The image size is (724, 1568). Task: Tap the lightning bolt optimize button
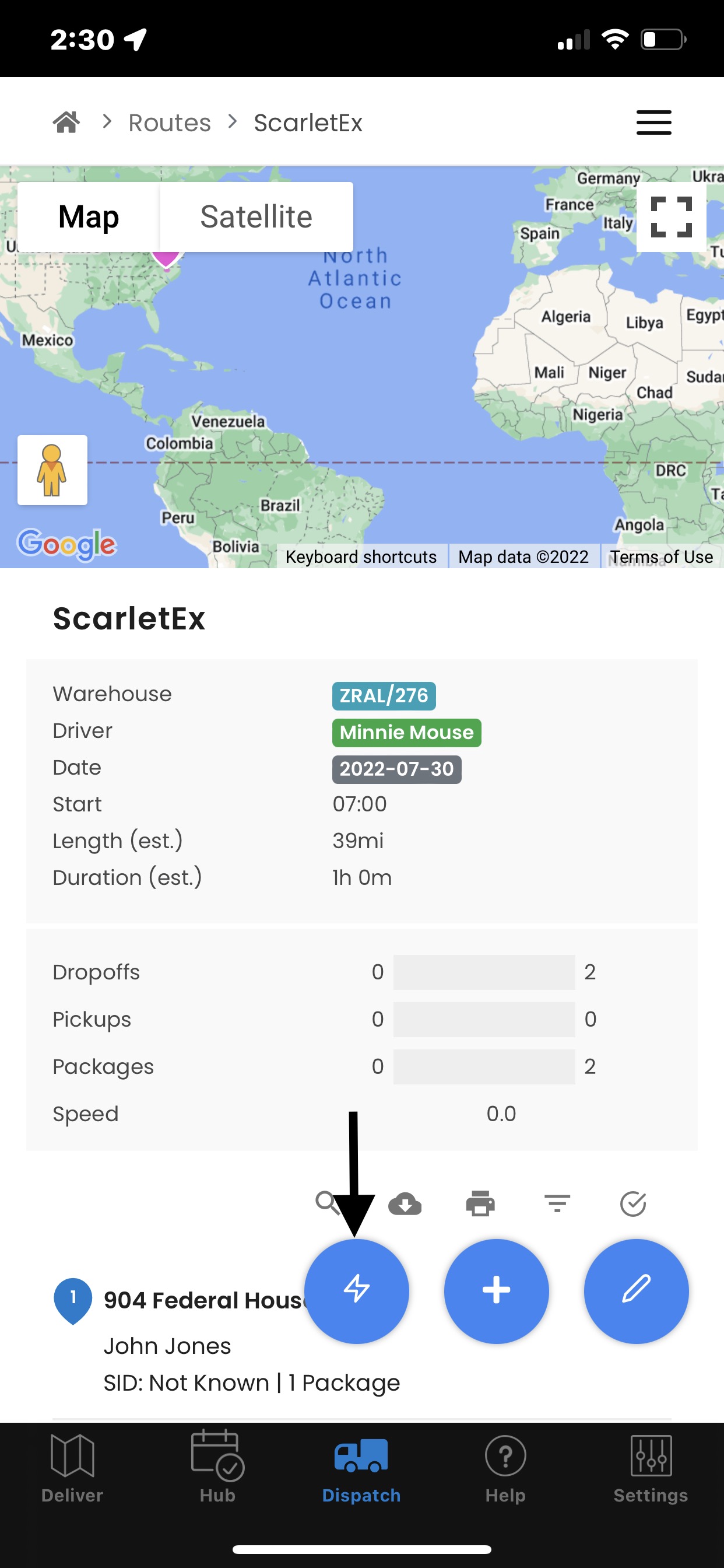(357, 1290)
